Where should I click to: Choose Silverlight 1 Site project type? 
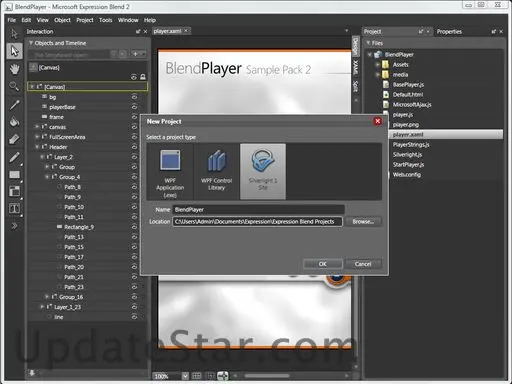point(263,172)
